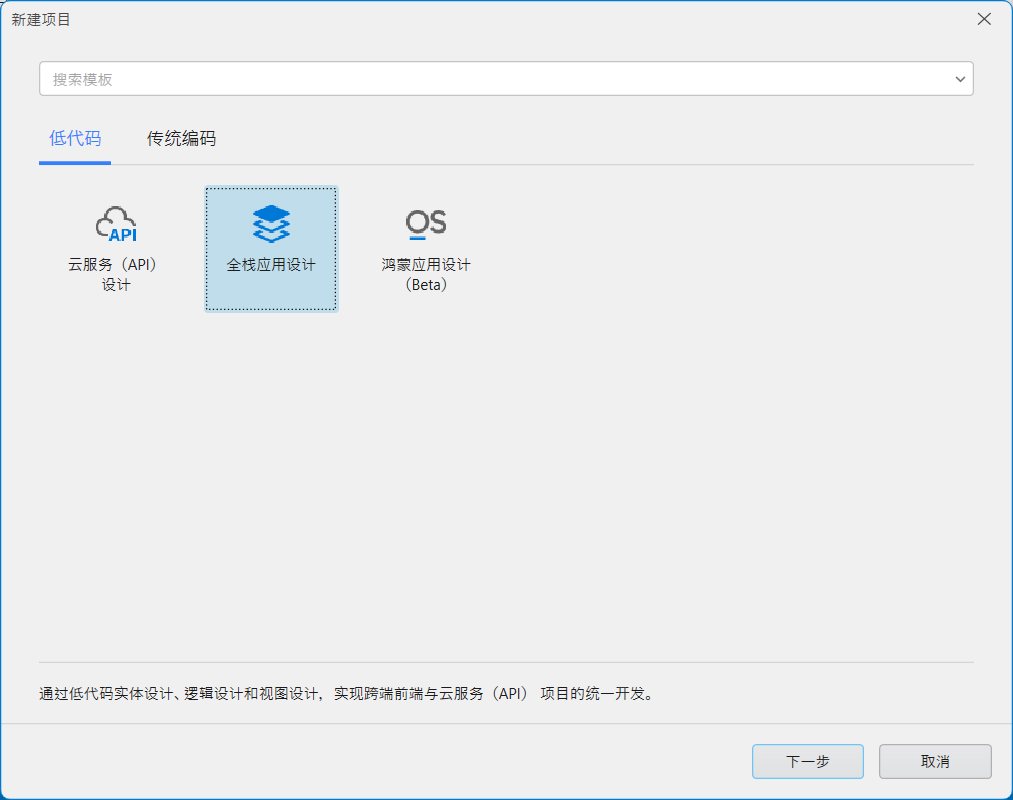Image resolution: width=1013 pixels, height=800 pixels.
Task: Click the "API" text inside cloud icon
Action: (x=122, y=235)
